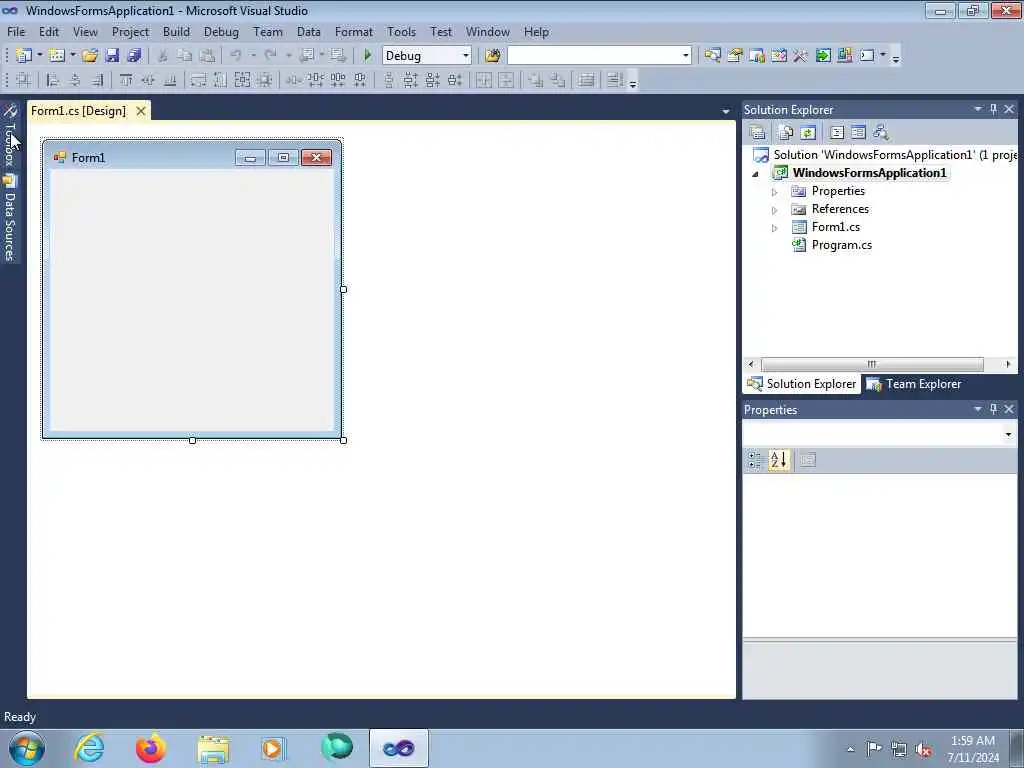
Task: Switch to the Solution Explorer bottom tab
Action: point(802,384)
